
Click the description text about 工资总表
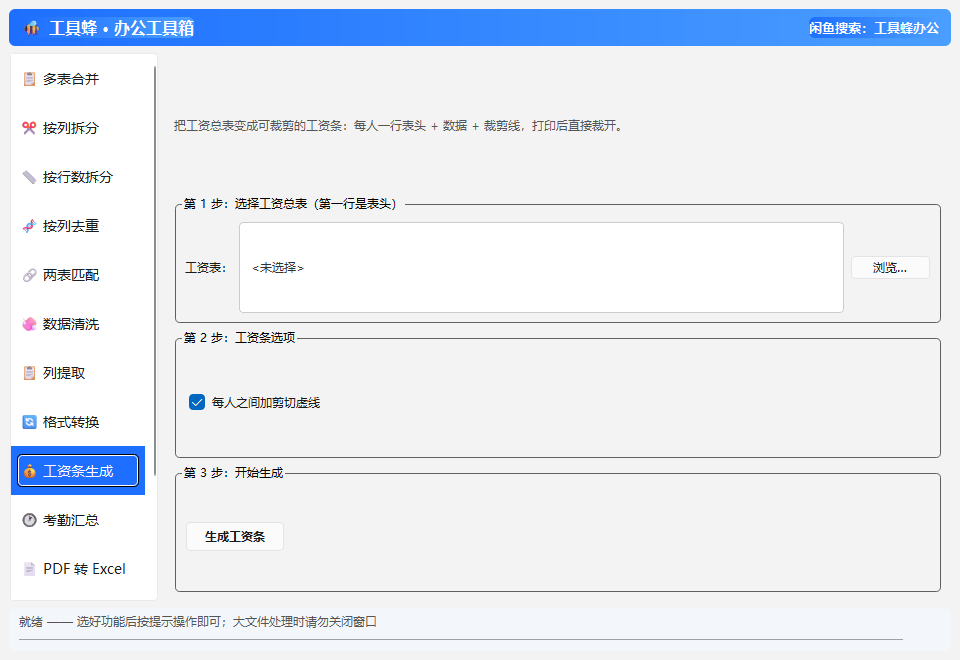pos(398,126)
